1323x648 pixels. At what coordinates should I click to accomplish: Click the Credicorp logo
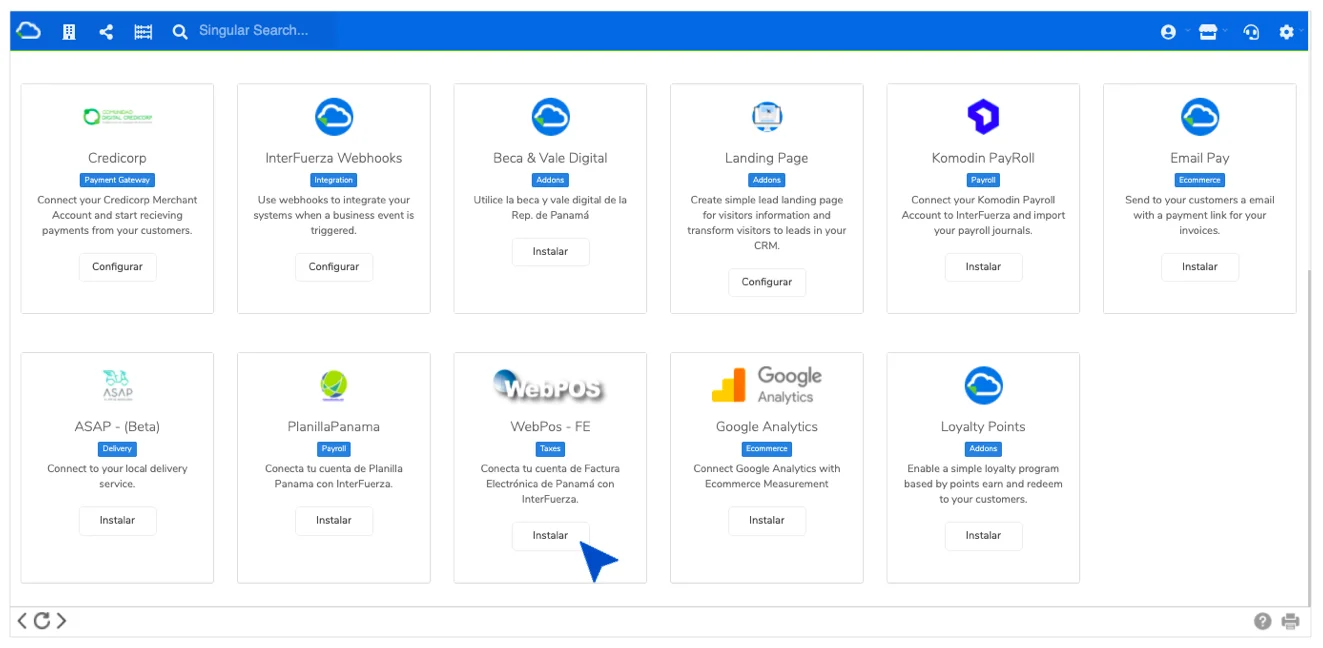[117, 117]
